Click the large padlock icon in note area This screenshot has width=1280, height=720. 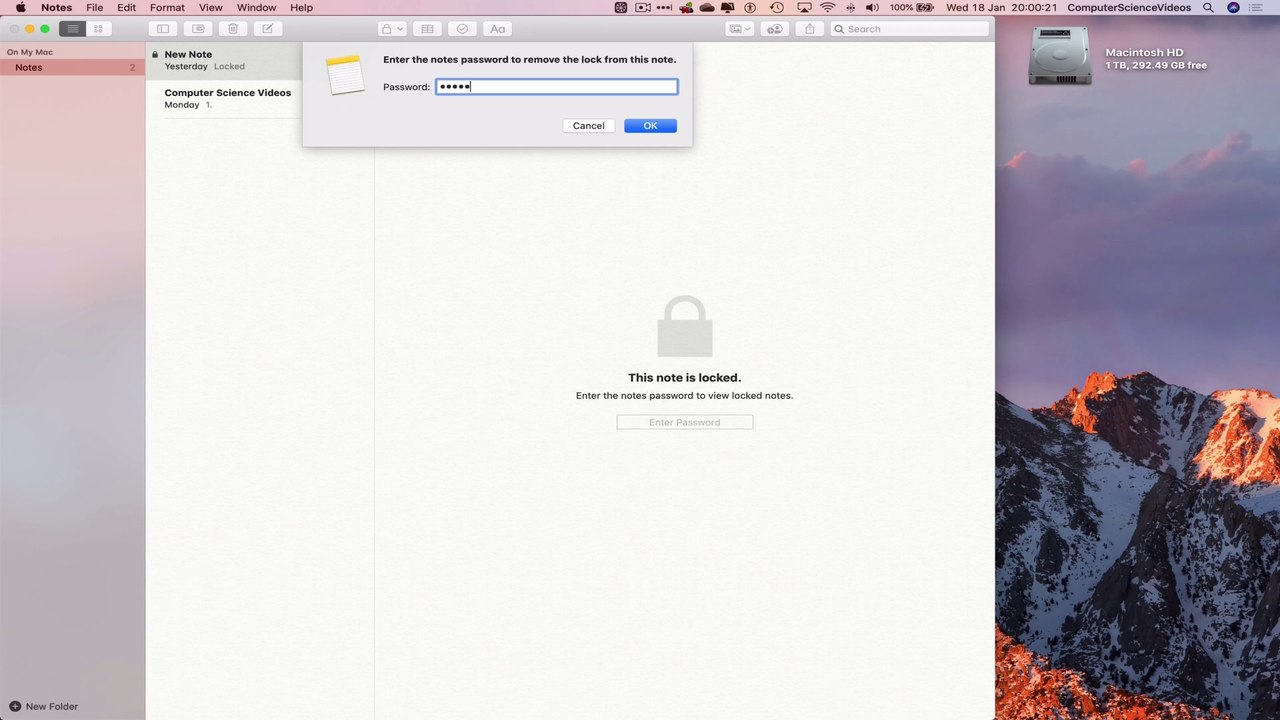(x=684, y=326)
